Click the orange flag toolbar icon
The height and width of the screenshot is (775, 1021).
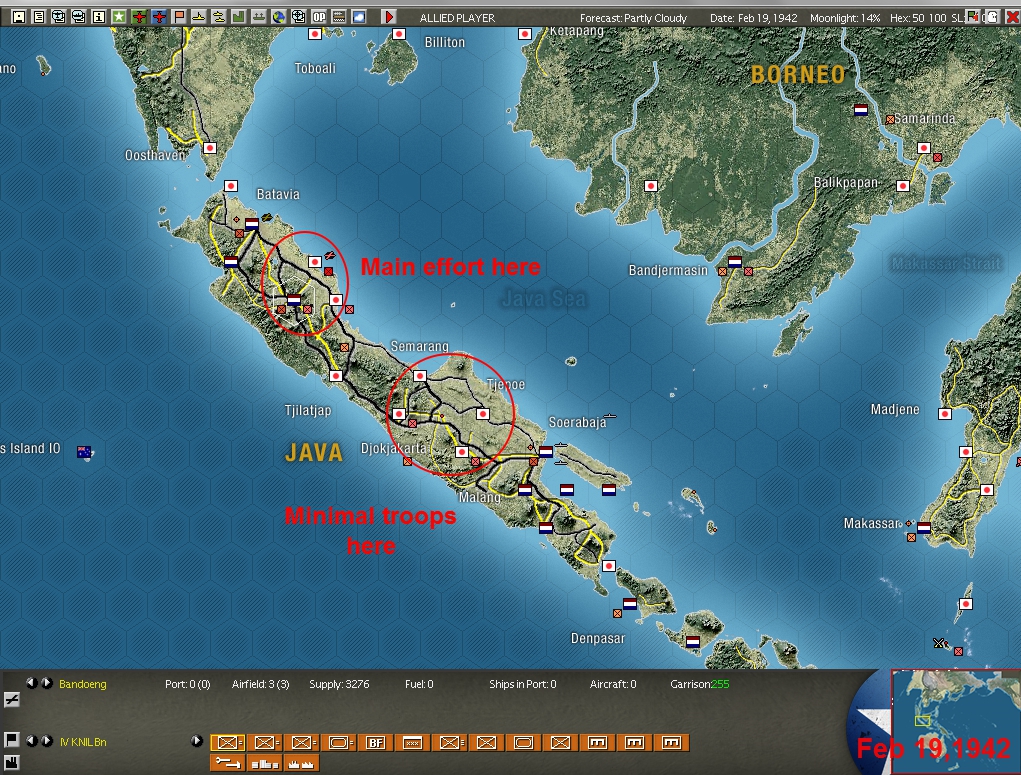coord(179,17)
